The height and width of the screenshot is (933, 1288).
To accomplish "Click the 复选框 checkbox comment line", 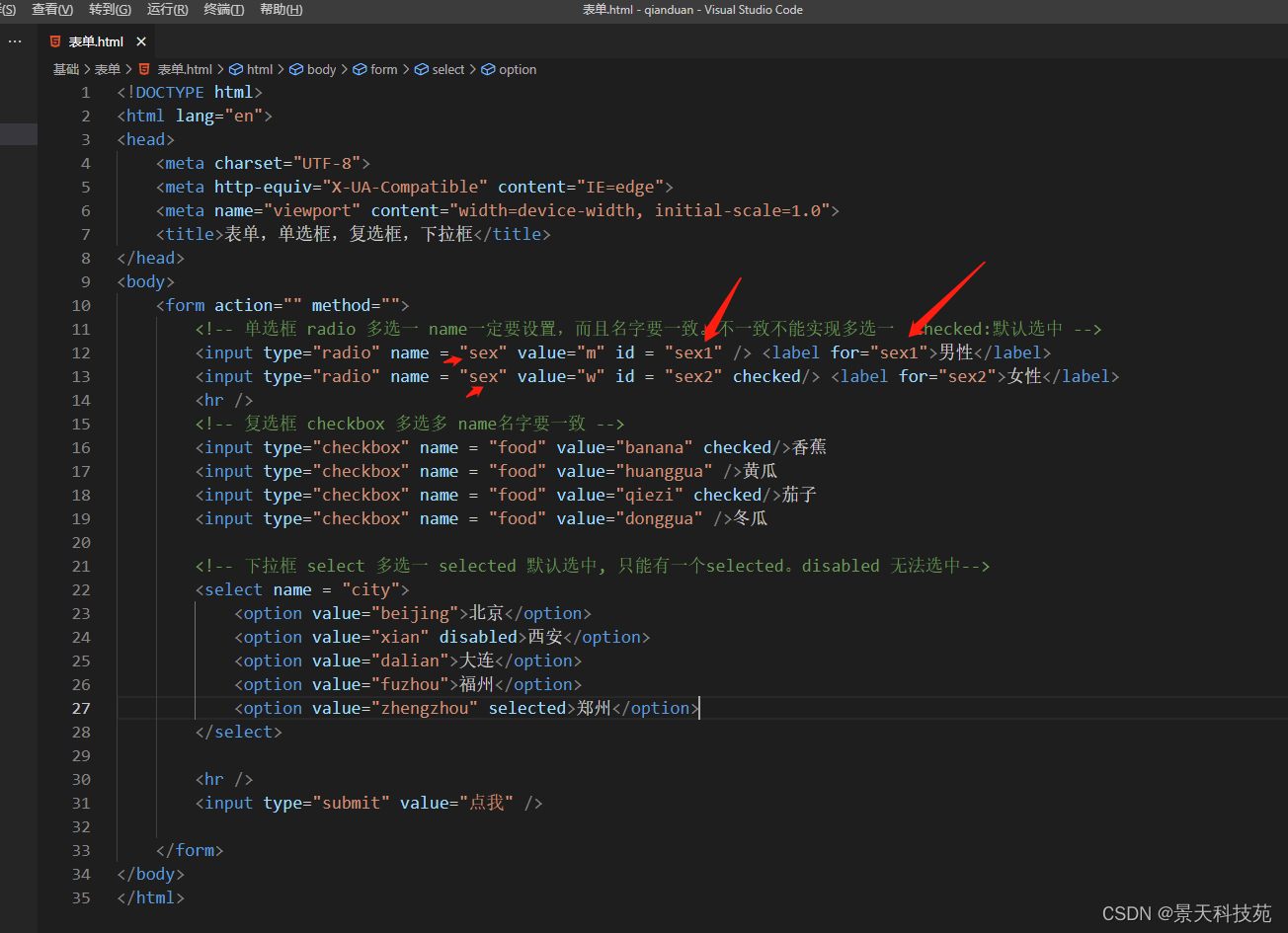I will pyautogui.click(x=410, y=424).
